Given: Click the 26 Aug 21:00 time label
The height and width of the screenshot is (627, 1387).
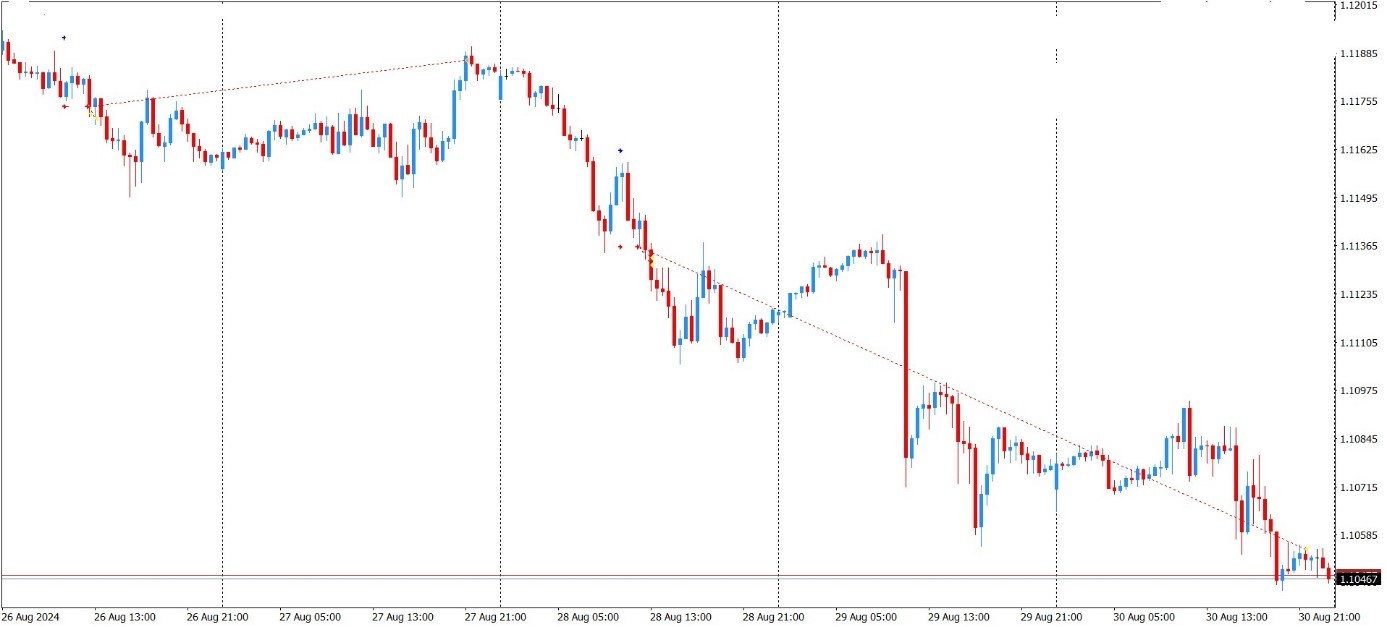Looking at the screenshot, I should 217,617.
